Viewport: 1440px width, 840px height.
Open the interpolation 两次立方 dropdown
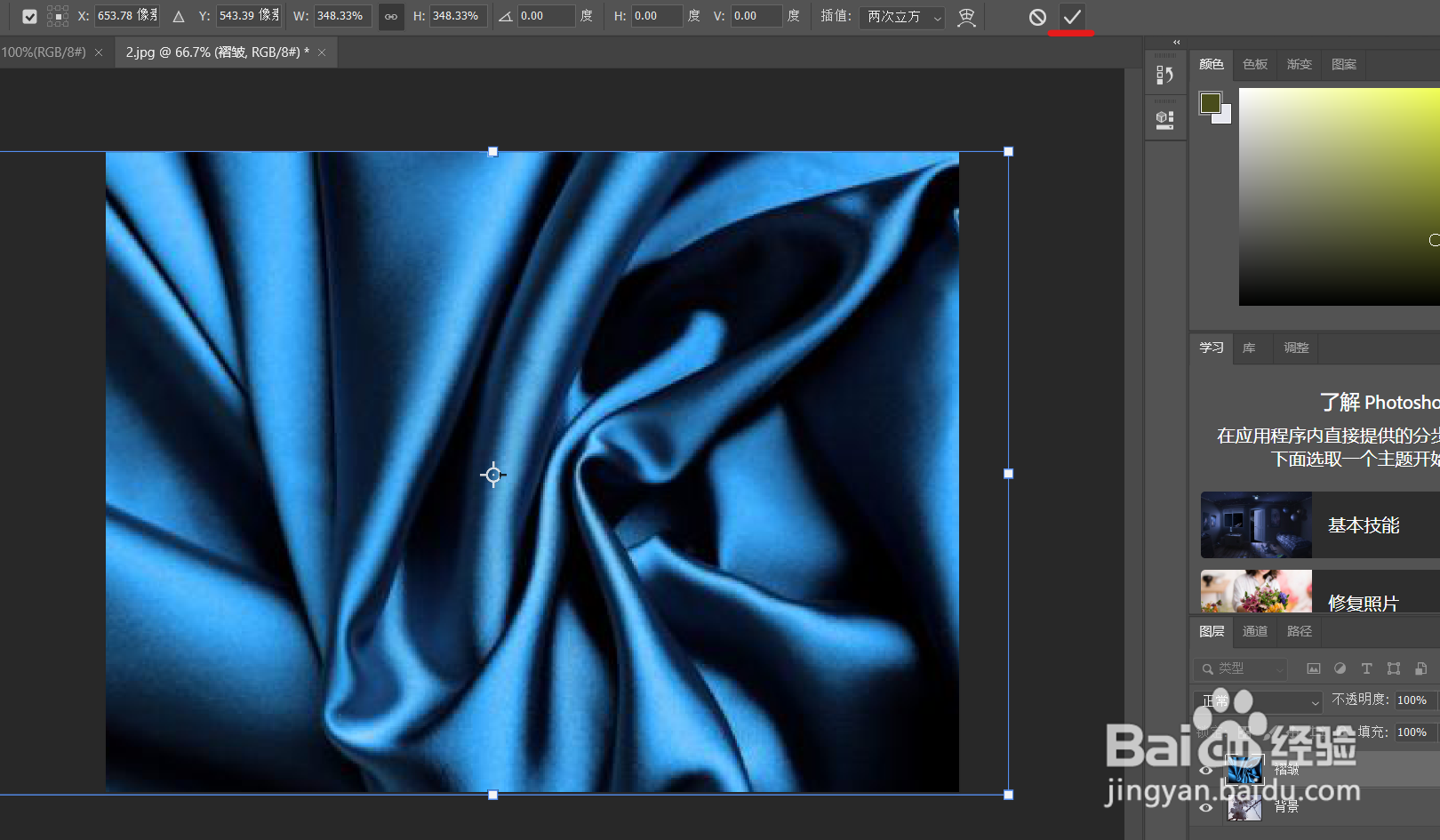tap(901, 17)
